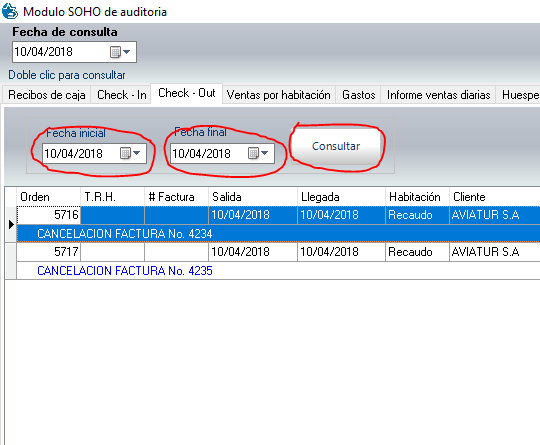Open the Informe ventas diarias tab
Image resolution: width=540 pixels, height=445 pixels.
coord(438,95)
